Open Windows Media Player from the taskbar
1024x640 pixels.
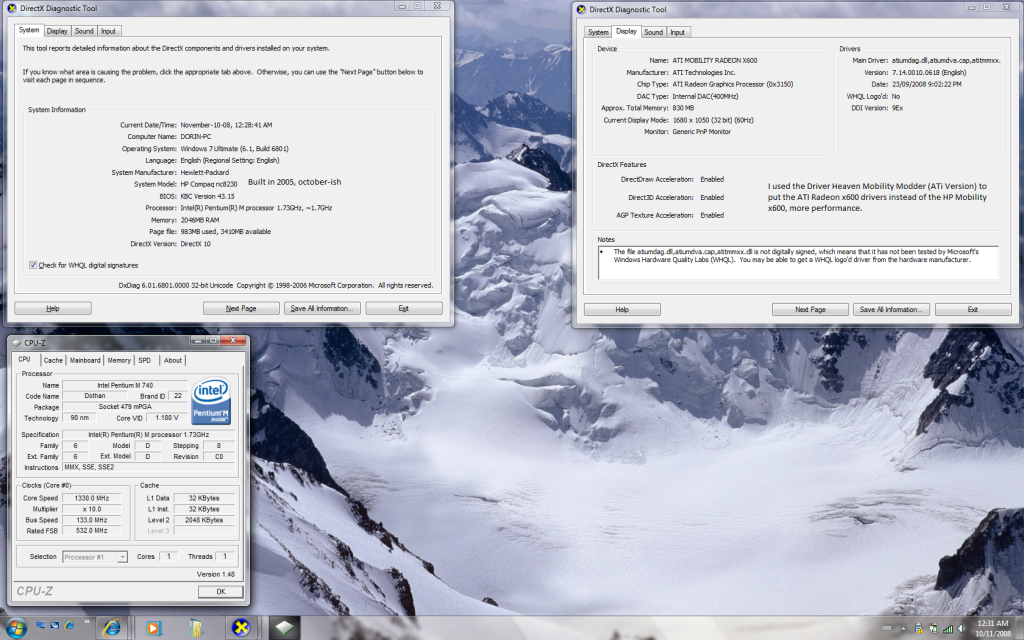pyautogui.click(x=153, y=628)
